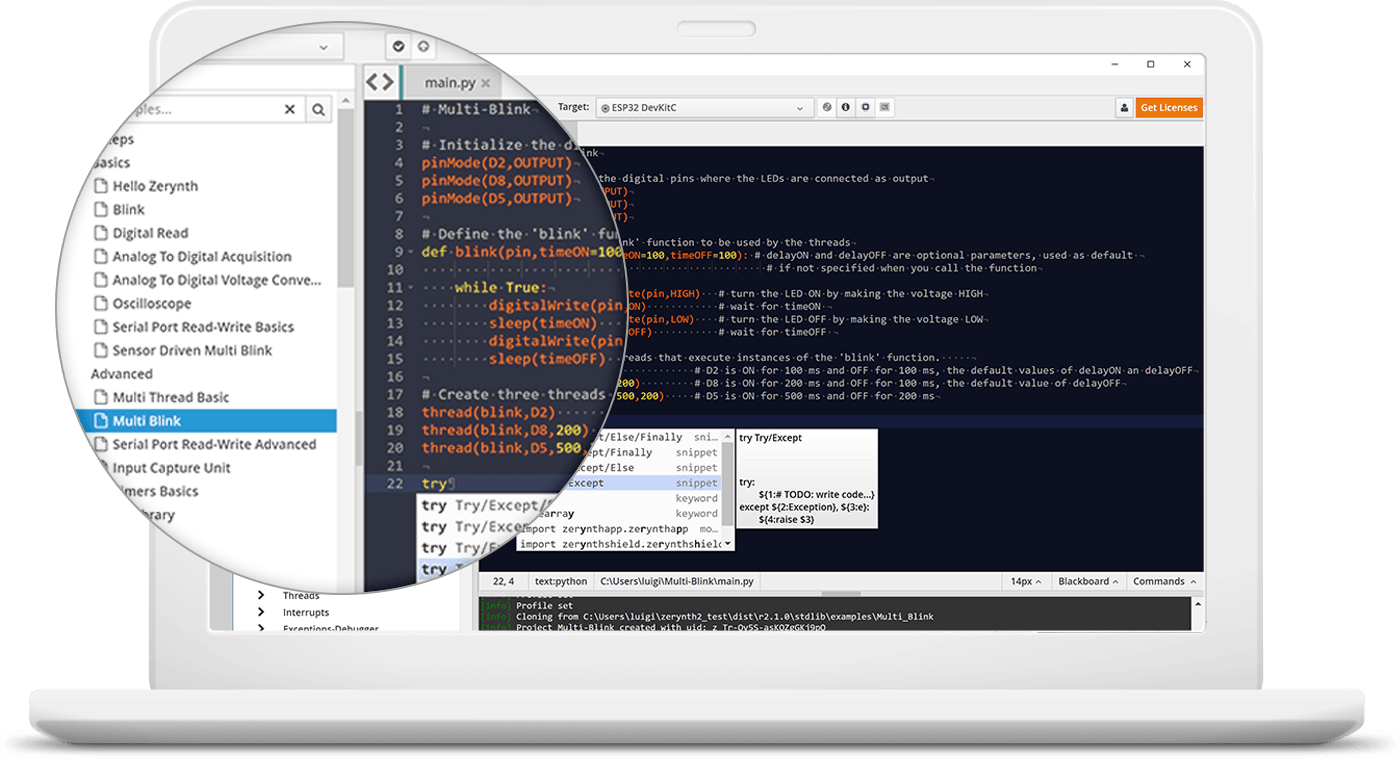Image resolution: width=1400 pixels, height=781 pixels.
Task: Expand the Threads tree node
Action: 261,596
